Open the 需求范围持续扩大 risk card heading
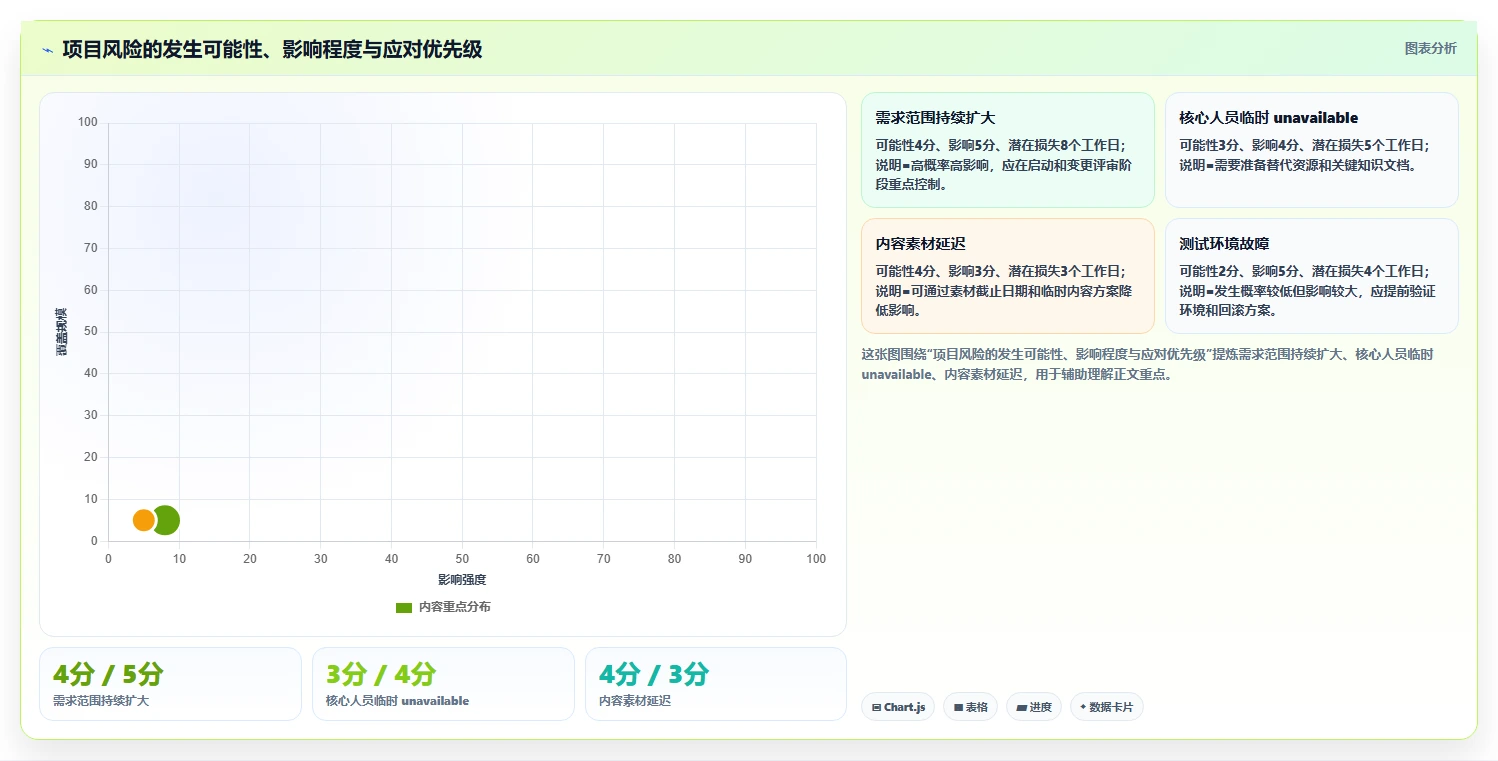This screenshot has width=1498, height=761. tap(935, 118)
